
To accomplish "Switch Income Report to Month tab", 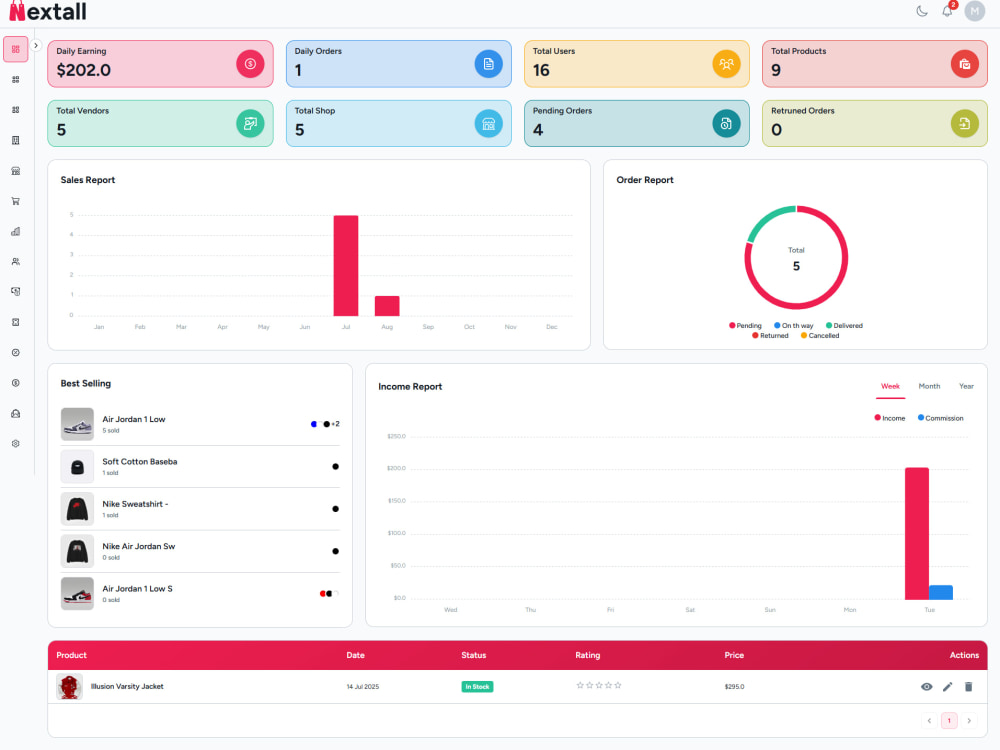I will click(929, 386).
